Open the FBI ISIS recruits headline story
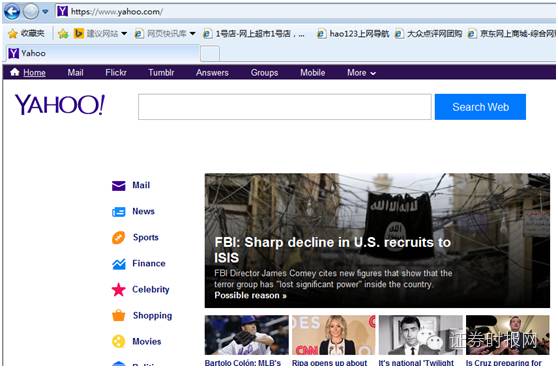Screen dimensions: 558x368 coord(332,250)
